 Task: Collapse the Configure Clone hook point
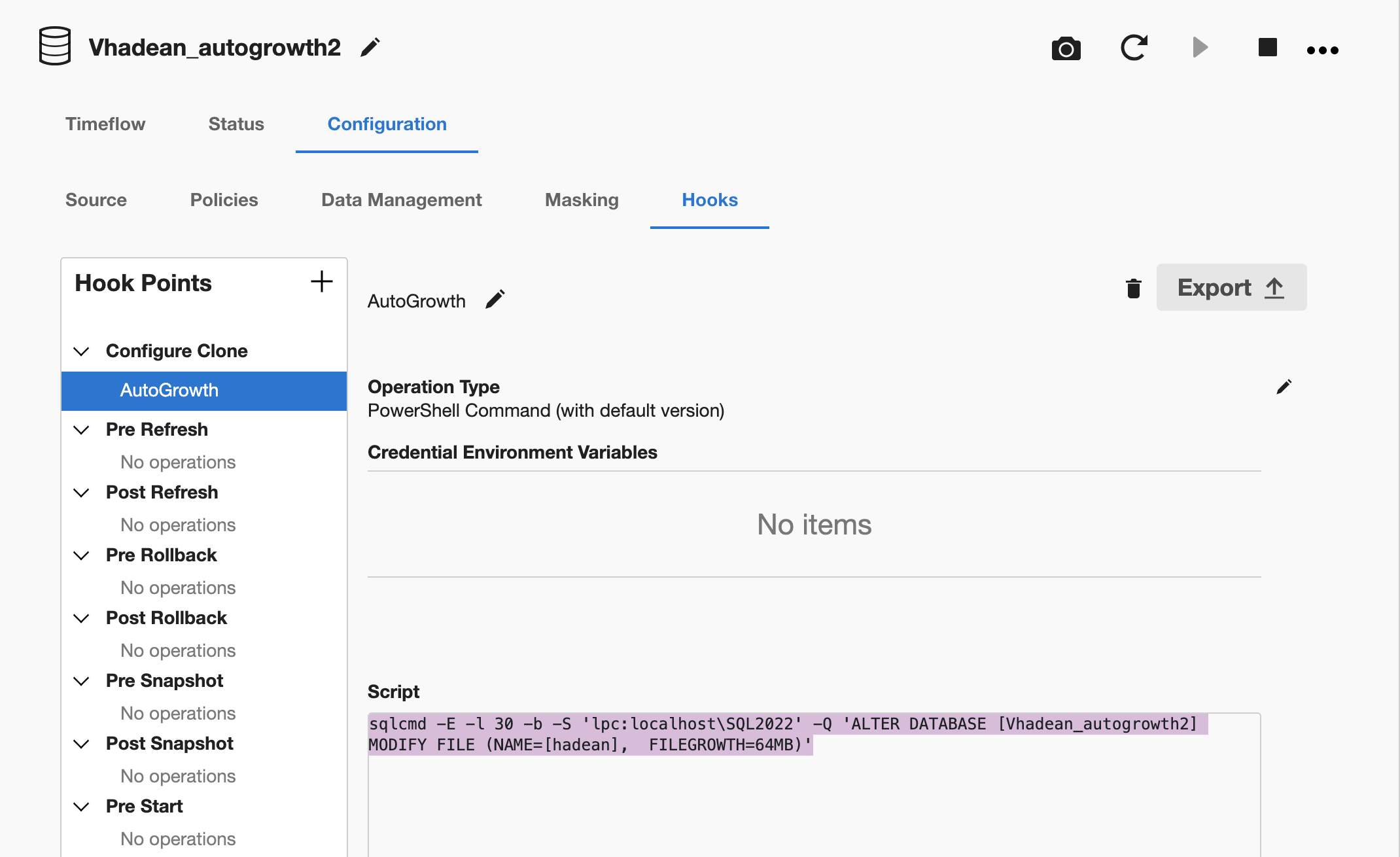point(81,351)
